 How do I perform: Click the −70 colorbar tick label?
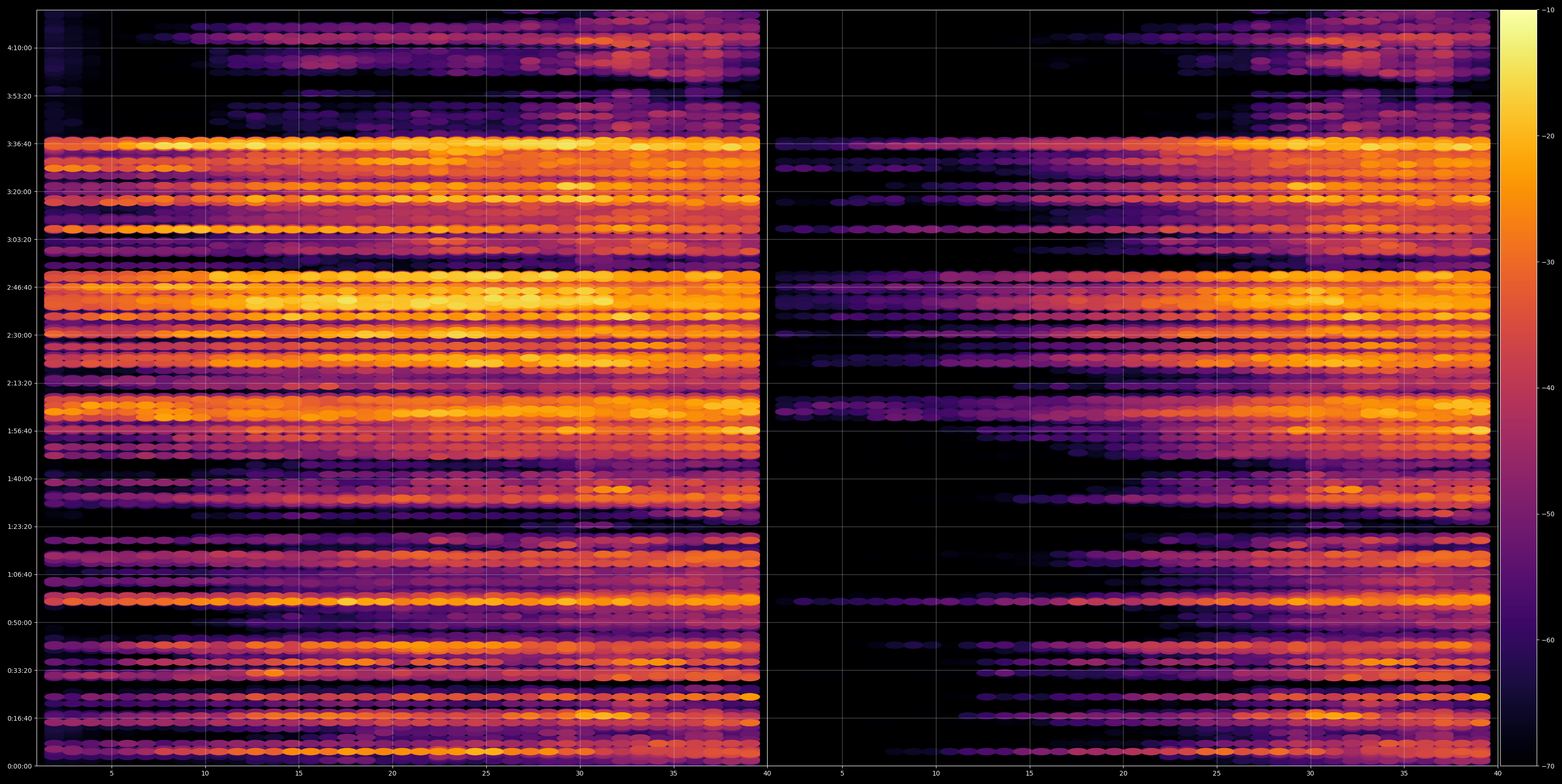[1548, 766]
